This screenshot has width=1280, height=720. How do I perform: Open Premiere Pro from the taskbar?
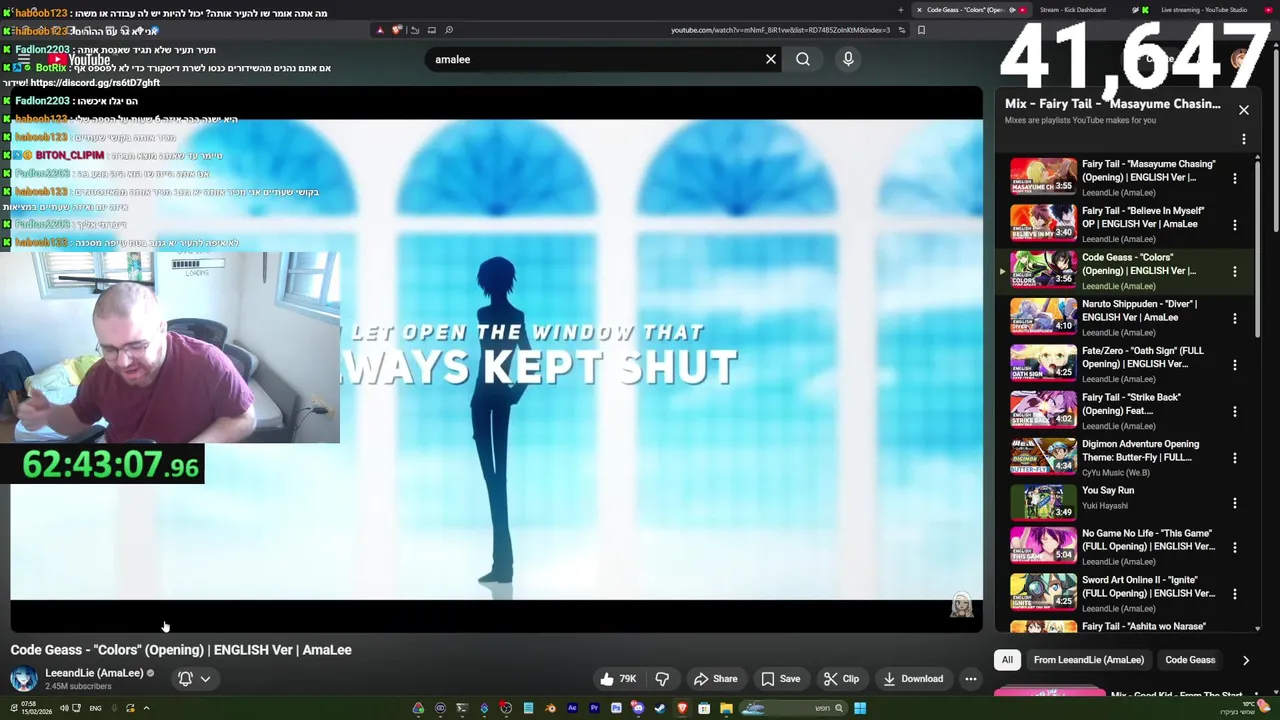[594, 708]
